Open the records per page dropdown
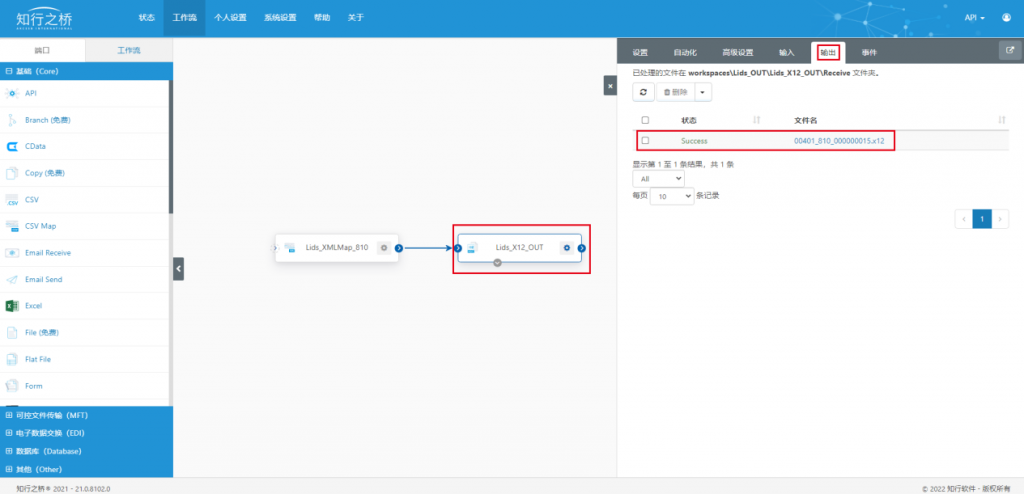 pyautogui.click(x=672, y=196)
